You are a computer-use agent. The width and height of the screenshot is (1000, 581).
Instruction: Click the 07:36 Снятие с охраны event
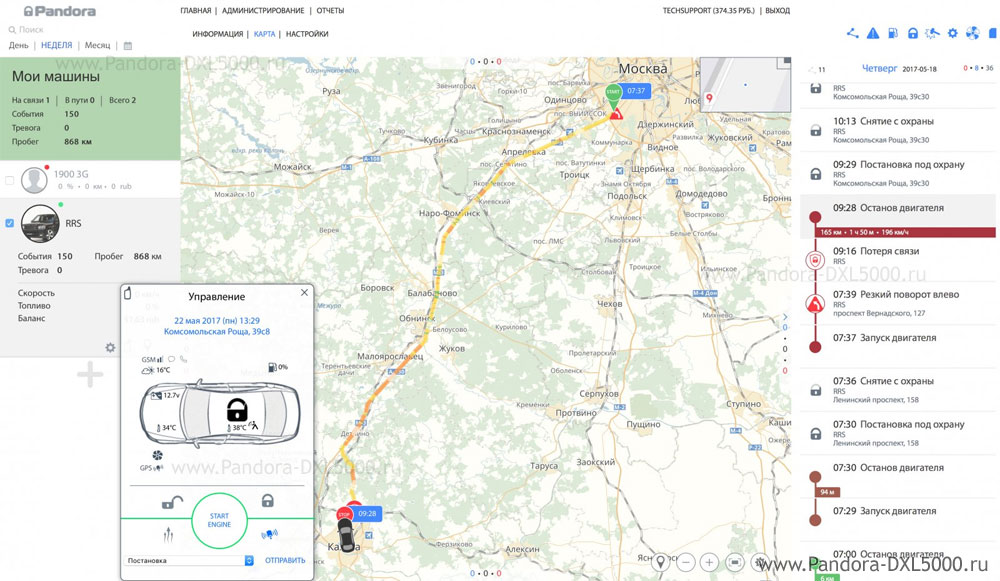898,390
